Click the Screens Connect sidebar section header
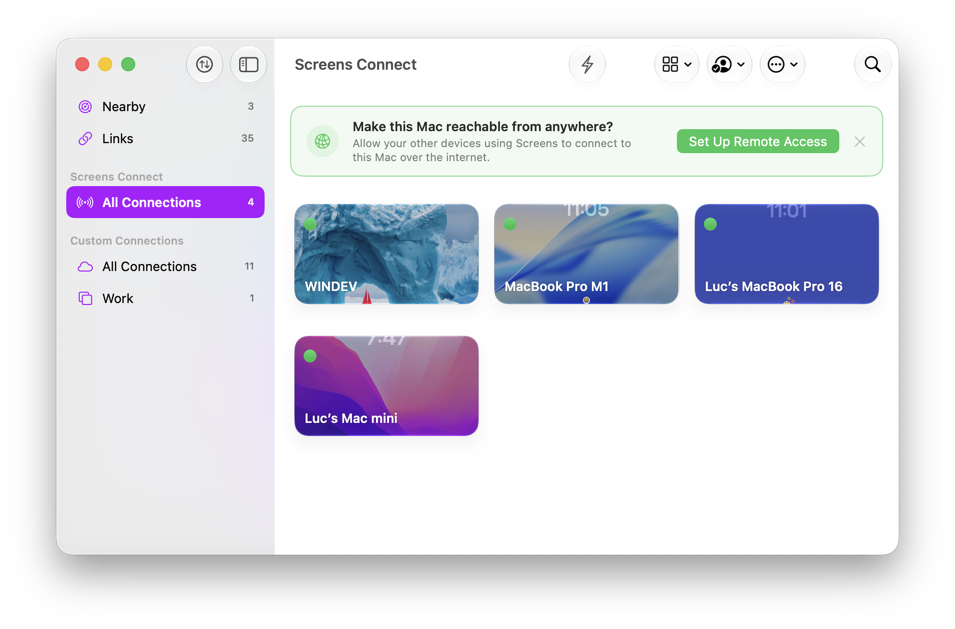The height and width of the screenshot is (629, 955). click(x=116, y=177)
